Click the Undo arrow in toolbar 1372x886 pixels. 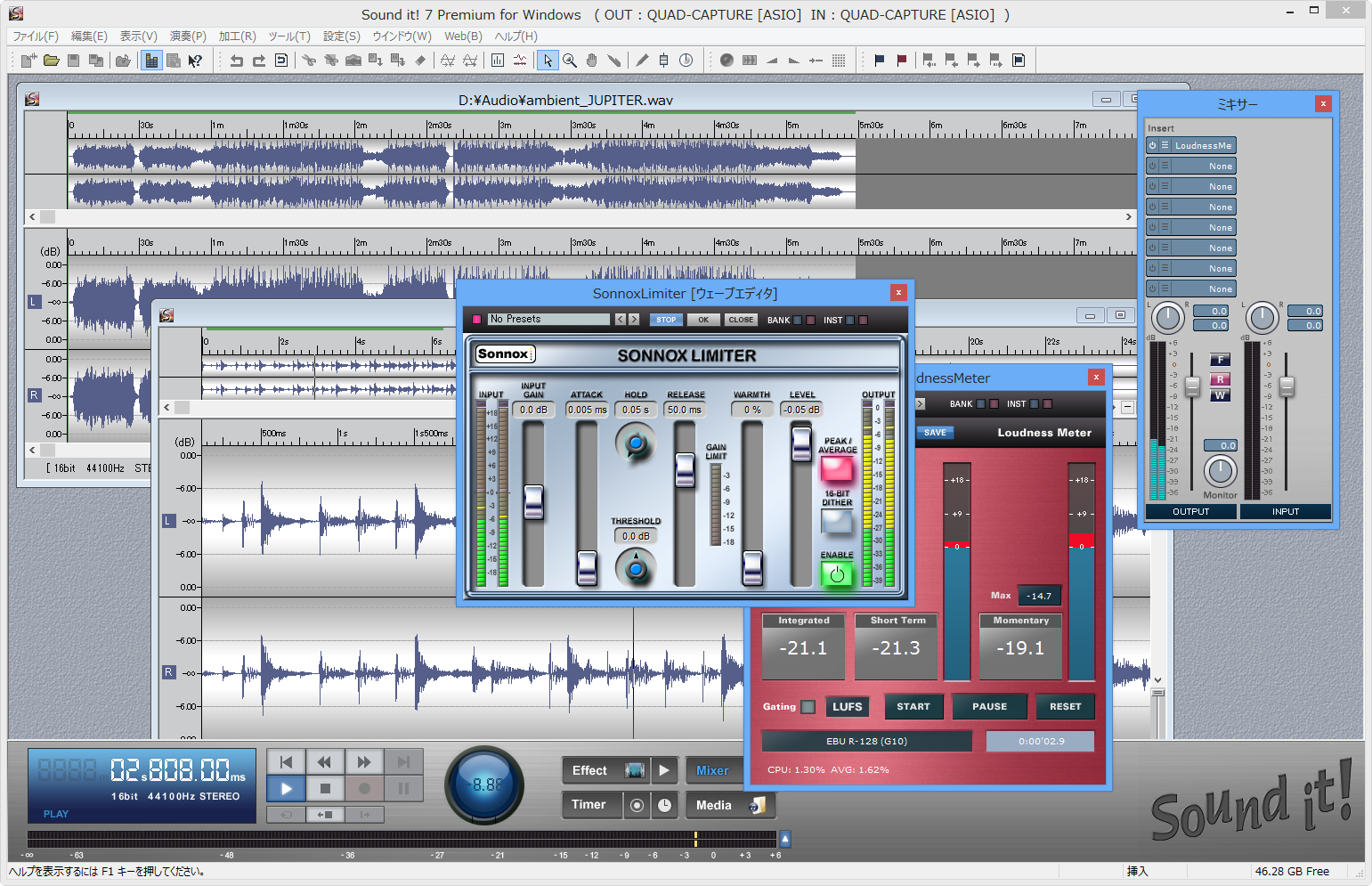click(236, 61)
